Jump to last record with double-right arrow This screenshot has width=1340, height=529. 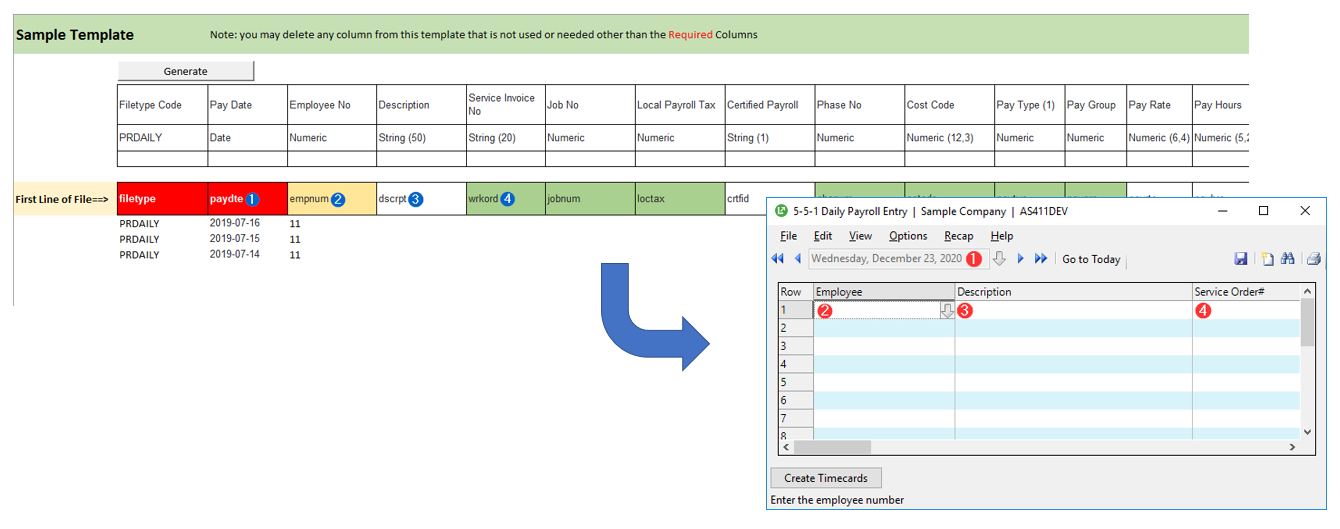pyautogui.click(x=1041, y=259)
